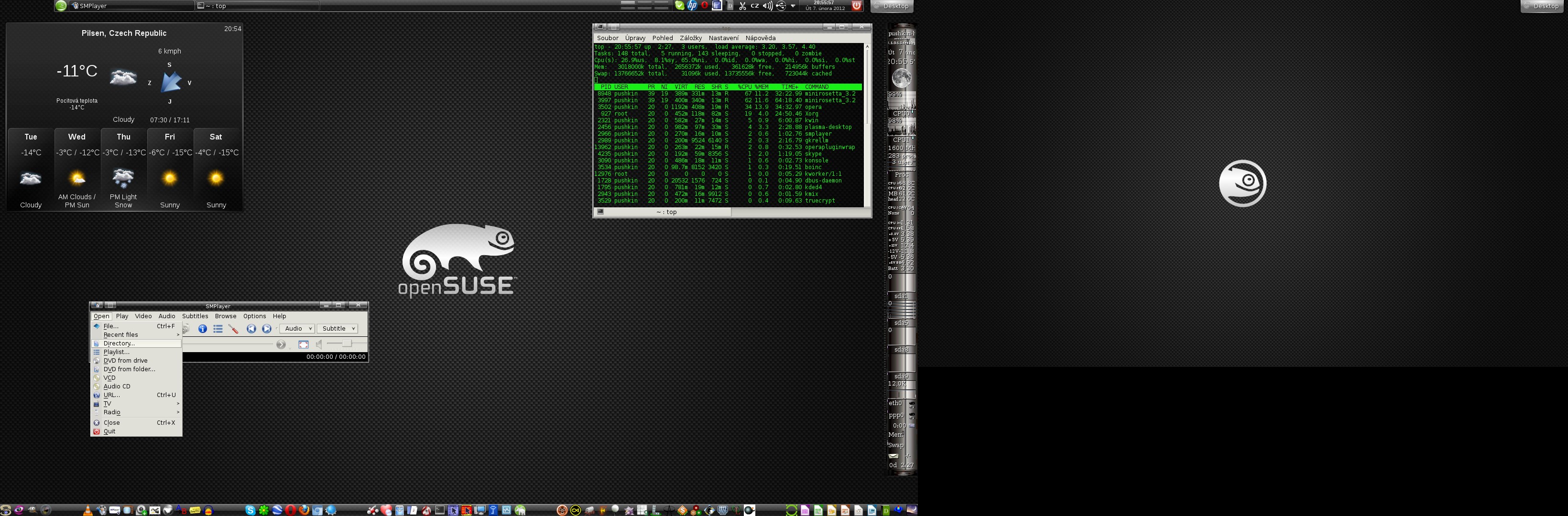Open SMPlayer Options menu
The width and height of the screenshot is (1568, 516).
tap(254, 316)
